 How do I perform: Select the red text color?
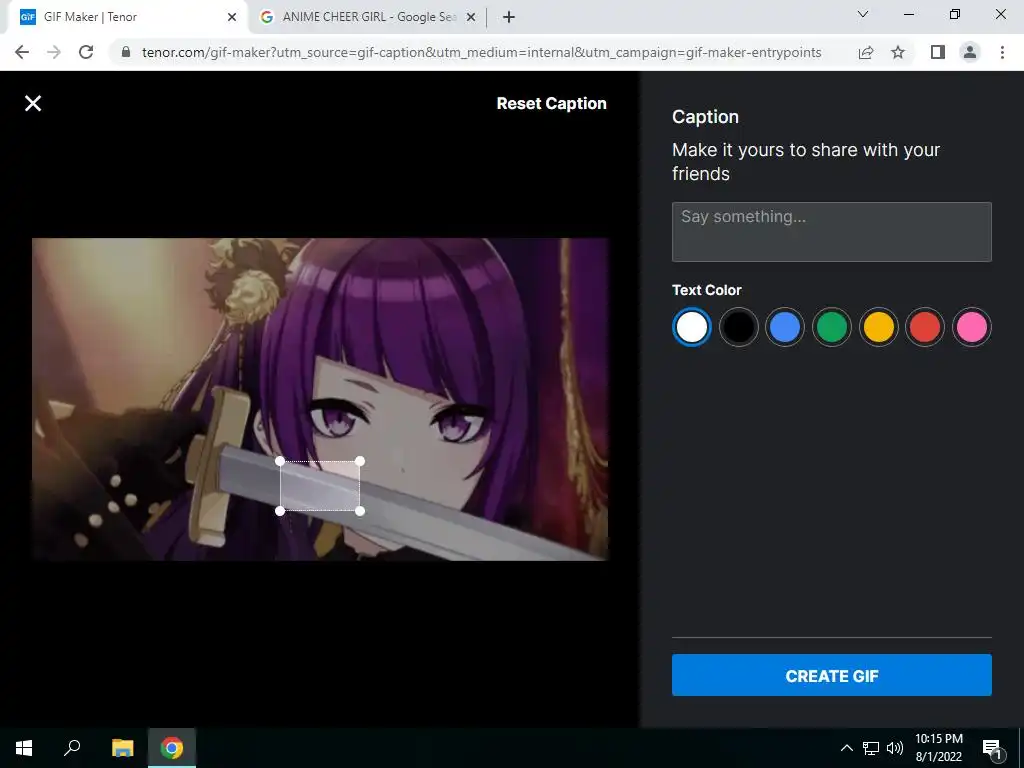pos(925,327)
